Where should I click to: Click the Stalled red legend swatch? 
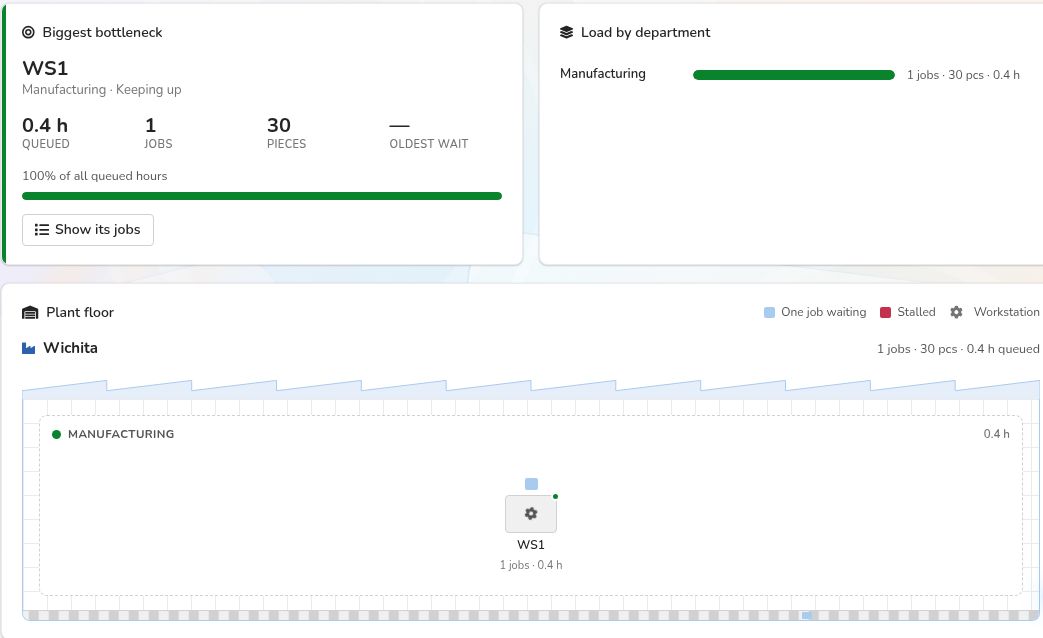click(x=885, y=312)
